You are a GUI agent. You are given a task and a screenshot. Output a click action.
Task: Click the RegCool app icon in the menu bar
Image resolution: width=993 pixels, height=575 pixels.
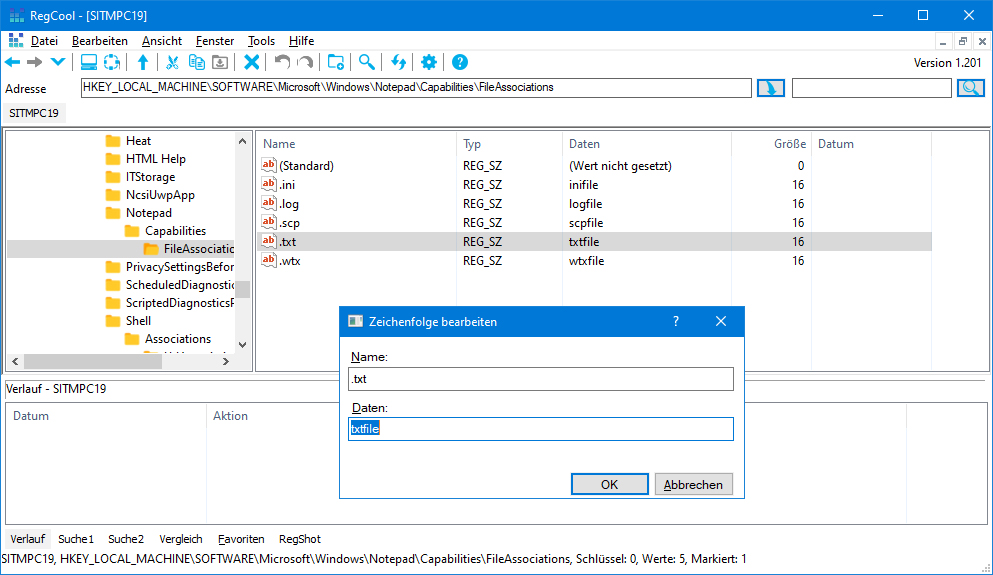pyautogui.click(x=16, y=41)
